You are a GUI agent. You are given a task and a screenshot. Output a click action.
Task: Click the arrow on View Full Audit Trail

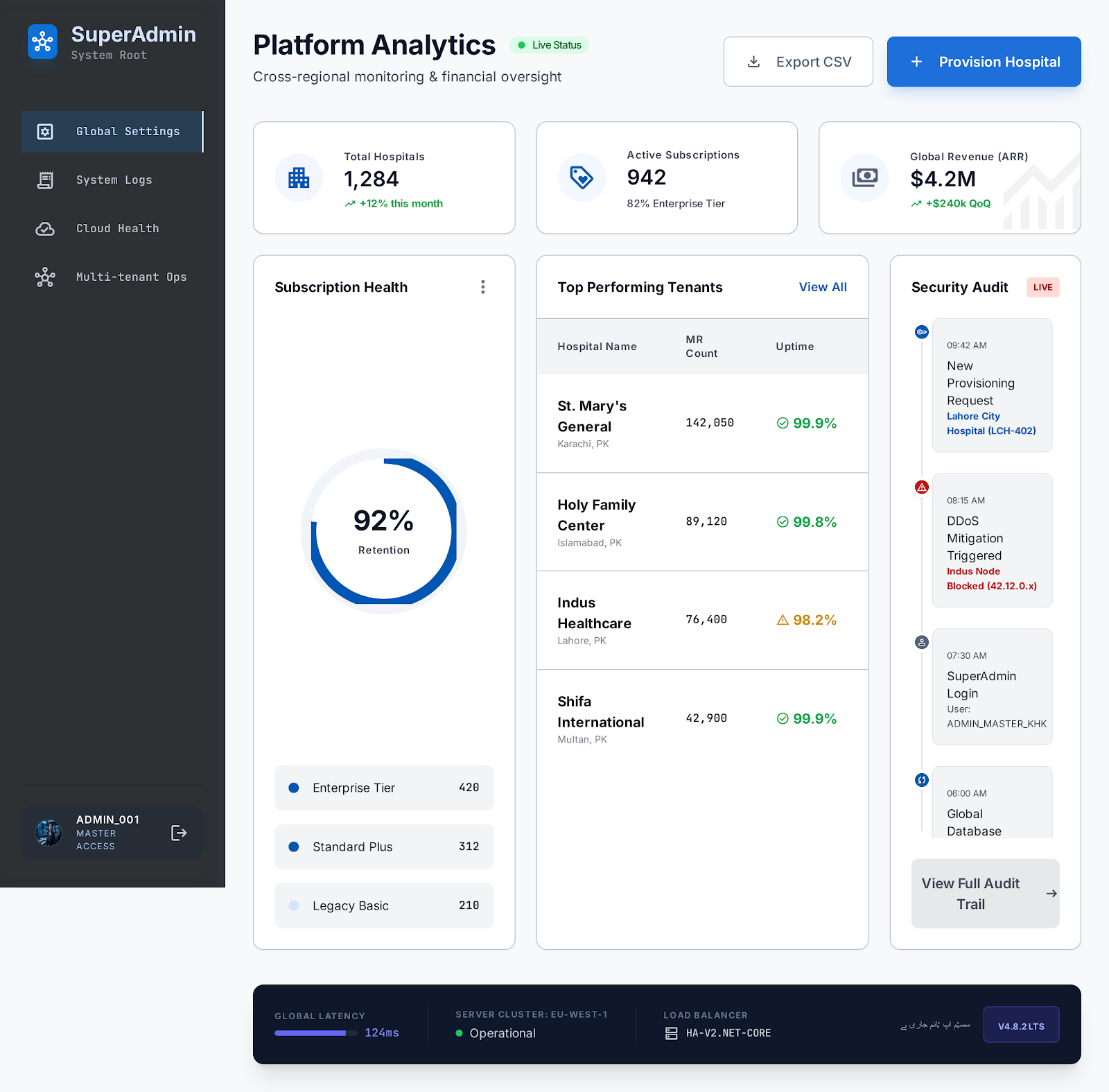click(x=1051, y=894)
